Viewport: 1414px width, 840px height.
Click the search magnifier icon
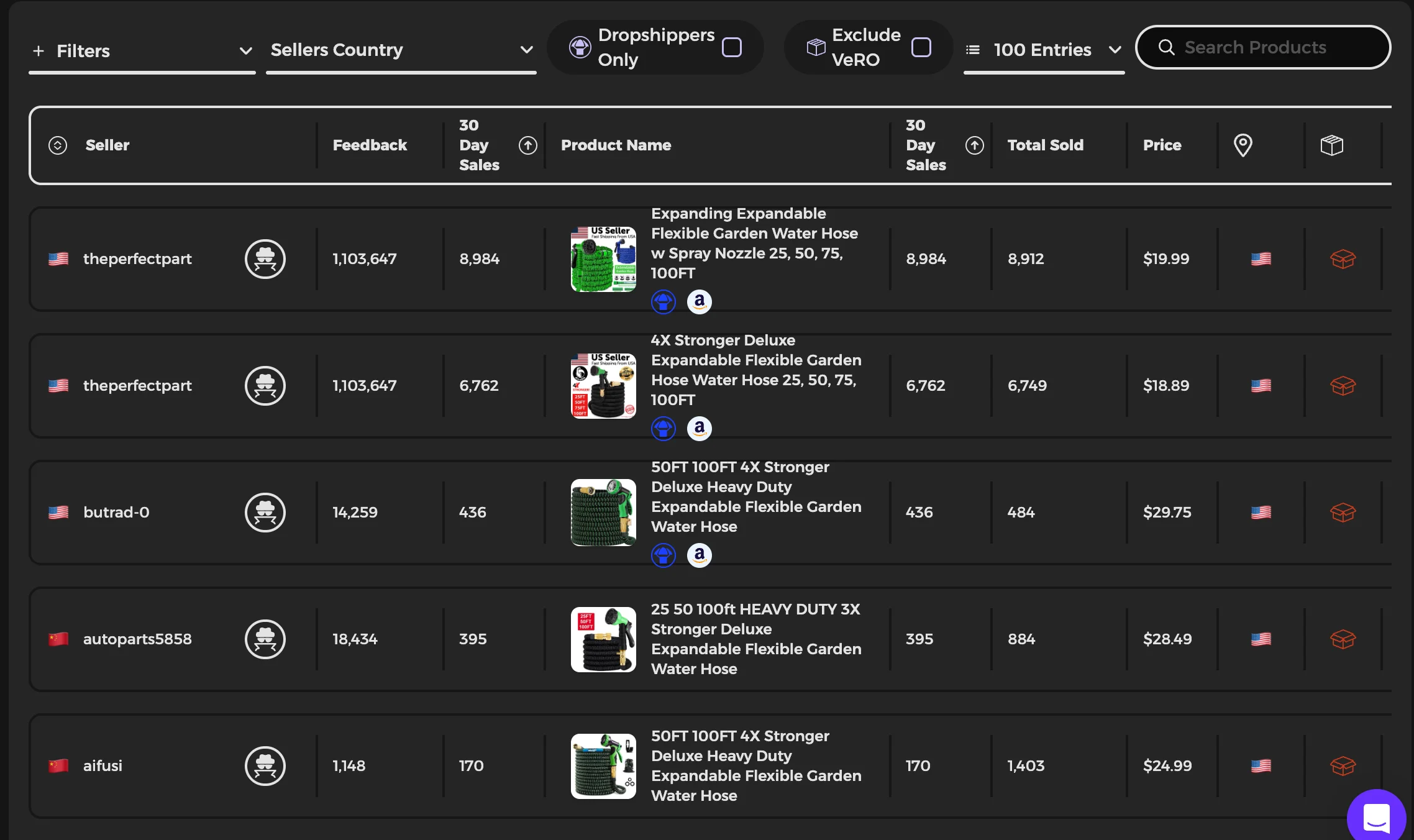[1166, 47]
